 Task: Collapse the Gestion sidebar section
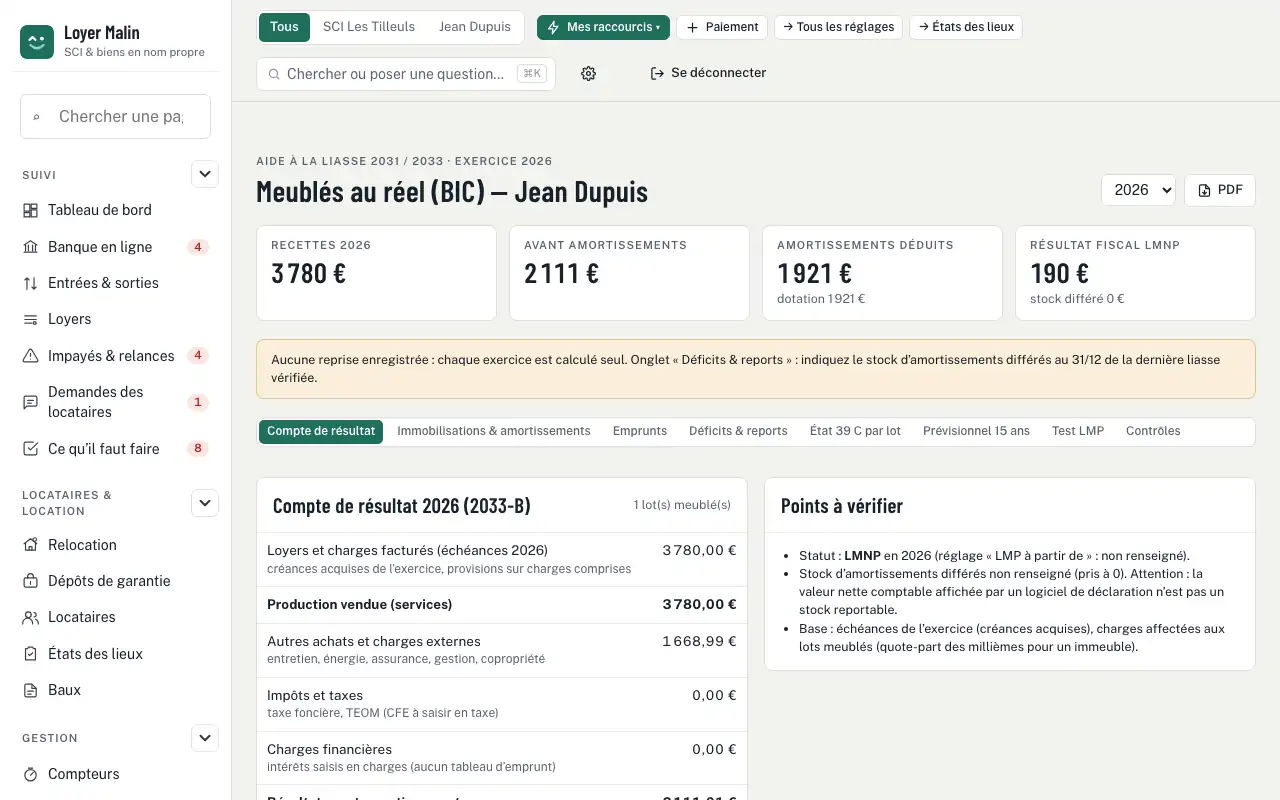pyautogui.click(x=205, y=738)
